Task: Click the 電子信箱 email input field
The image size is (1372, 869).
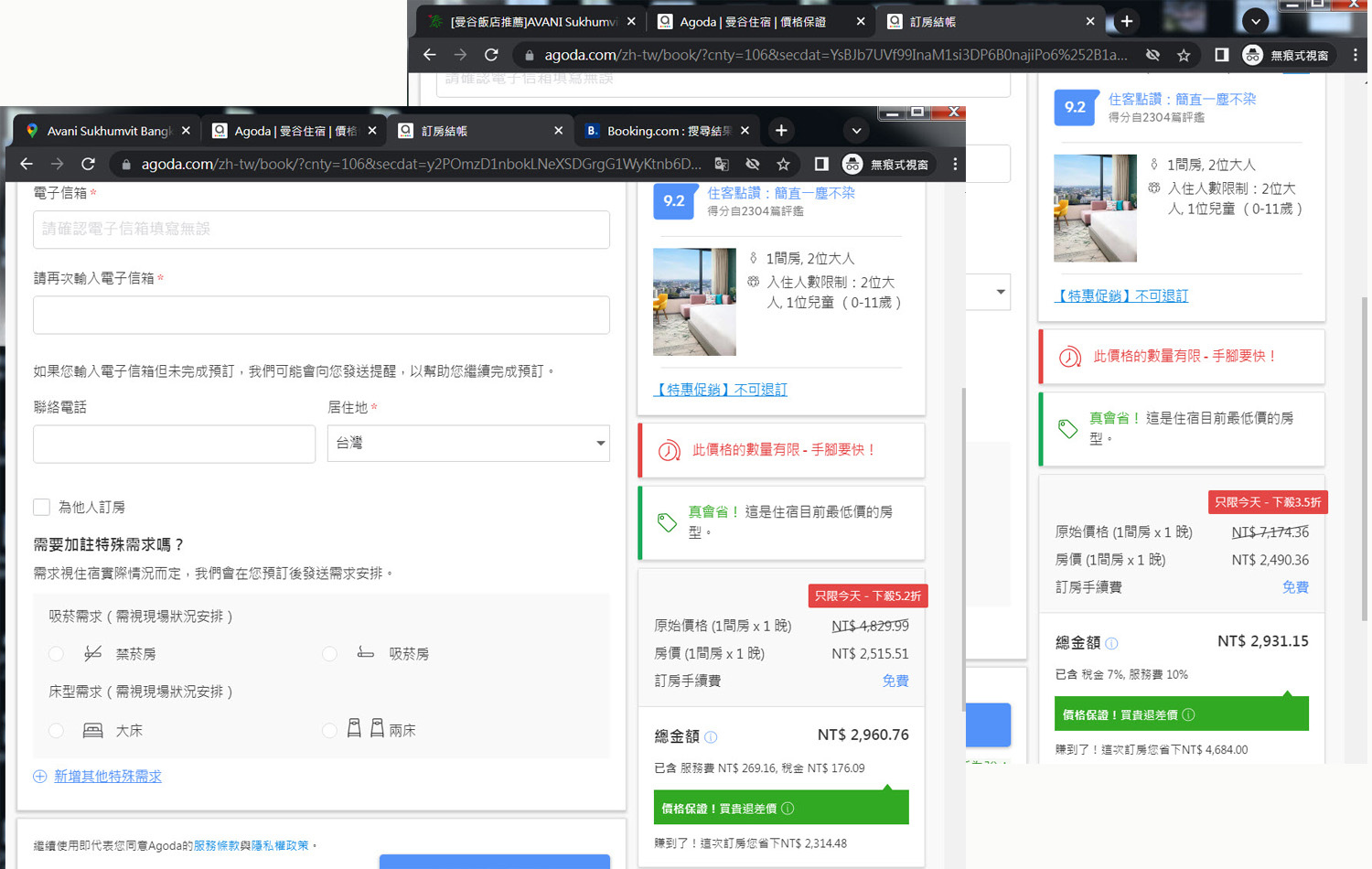Action: point(321,230)
